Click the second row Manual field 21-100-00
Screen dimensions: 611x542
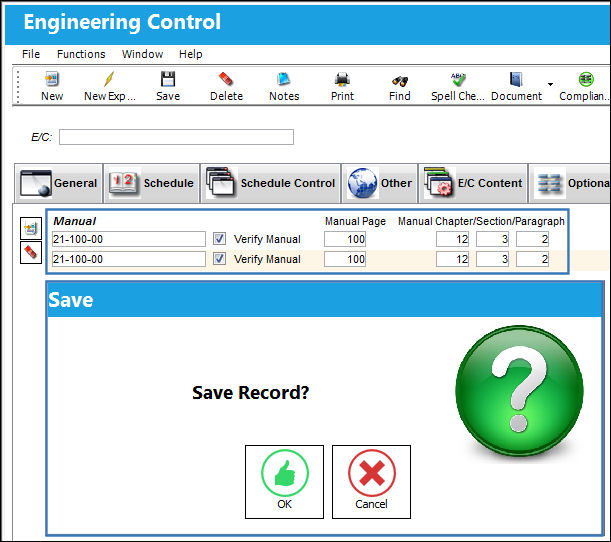point(129,259)
